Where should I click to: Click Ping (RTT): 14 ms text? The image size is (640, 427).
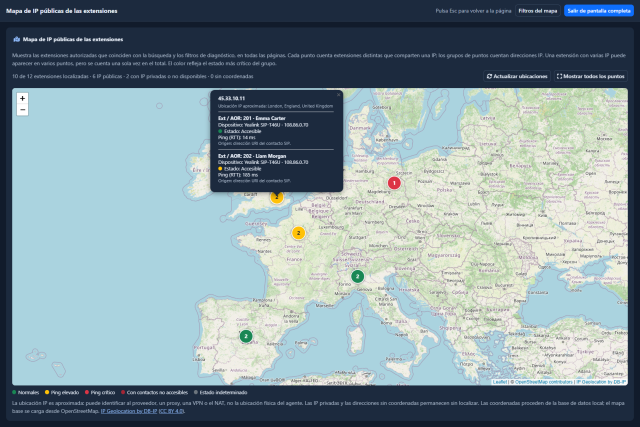point(237,138)
